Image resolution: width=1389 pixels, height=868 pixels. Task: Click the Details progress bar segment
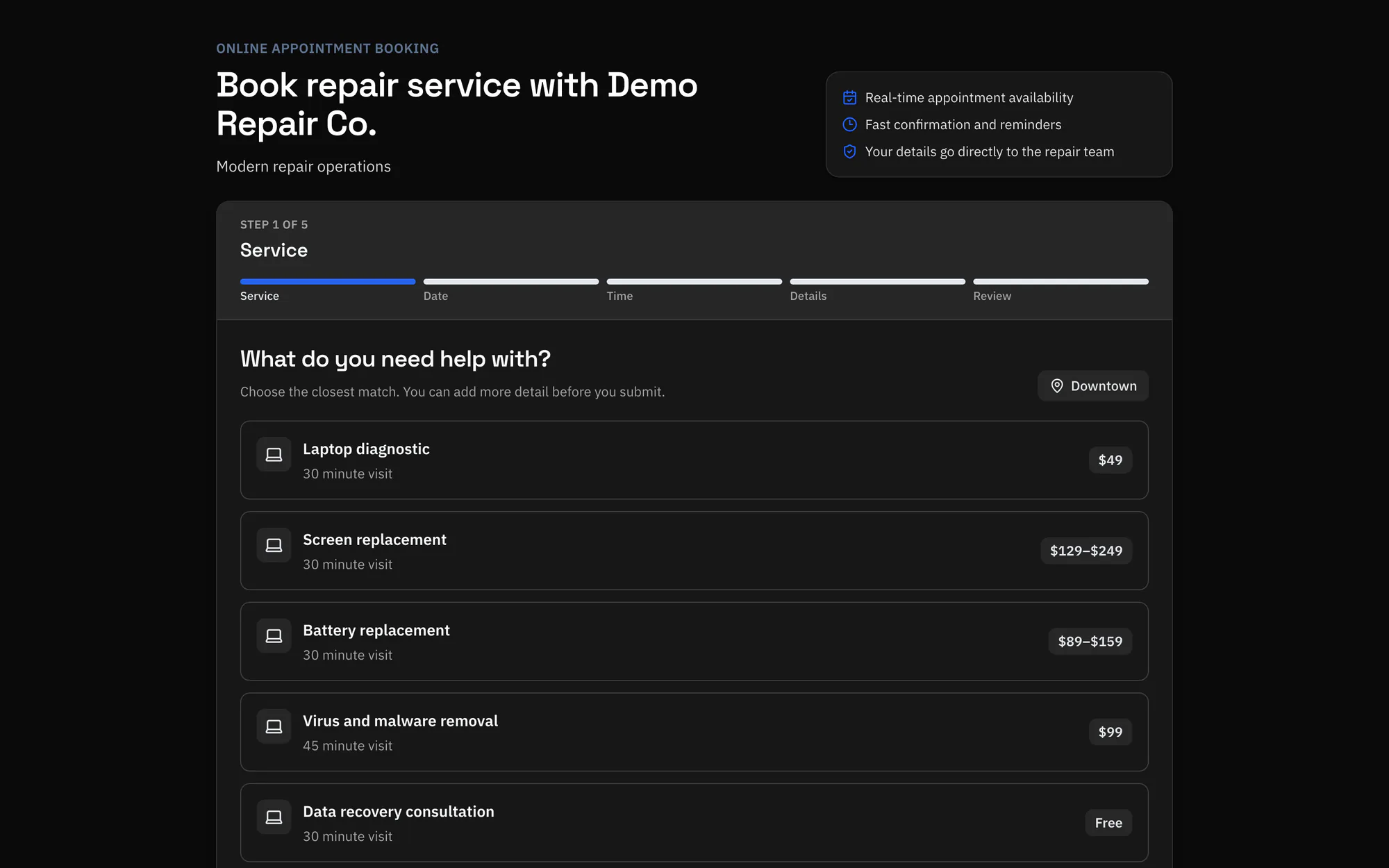[x=878, y=282]
